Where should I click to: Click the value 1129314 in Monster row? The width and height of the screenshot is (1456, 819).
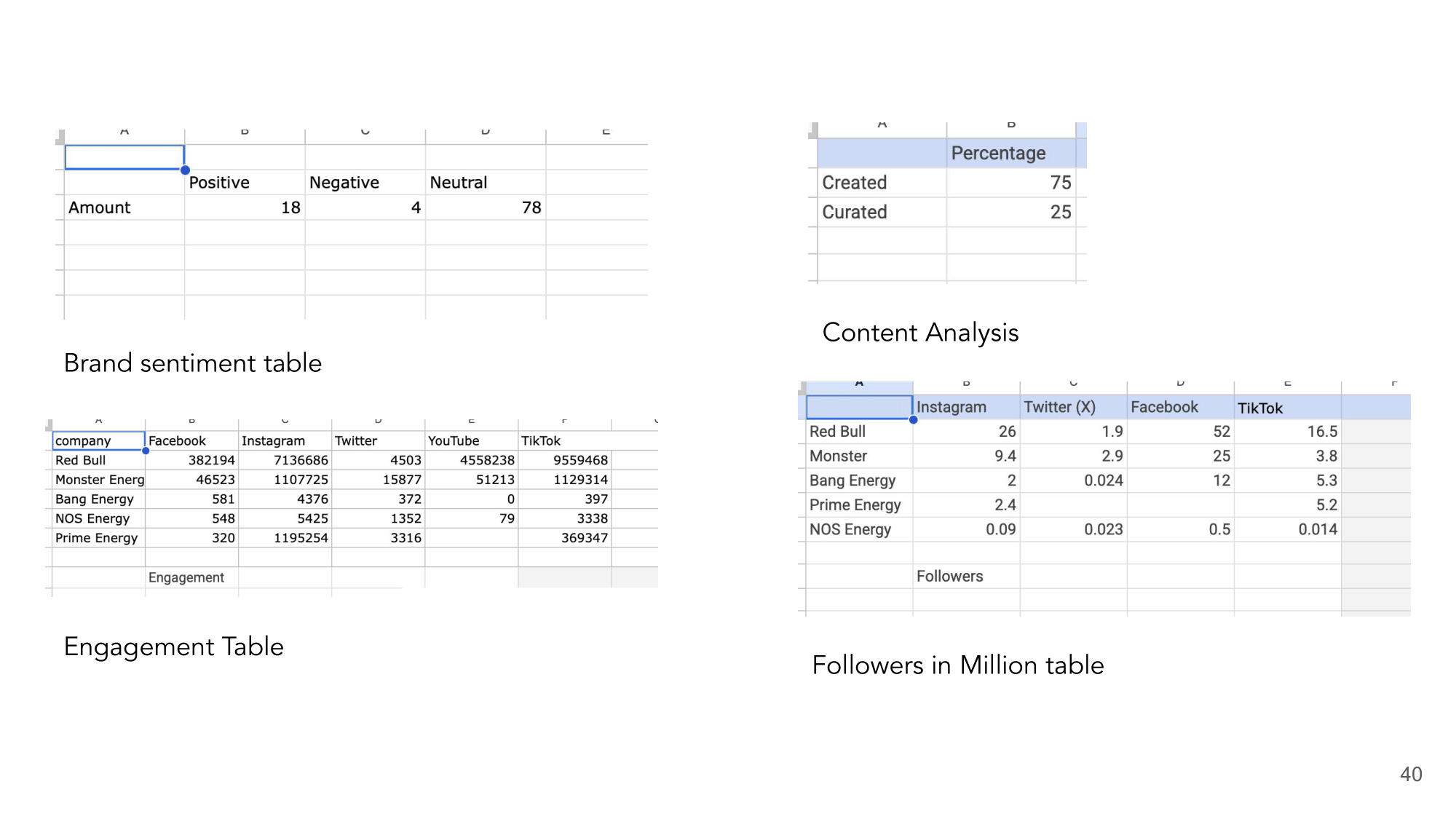click(564, 480)
